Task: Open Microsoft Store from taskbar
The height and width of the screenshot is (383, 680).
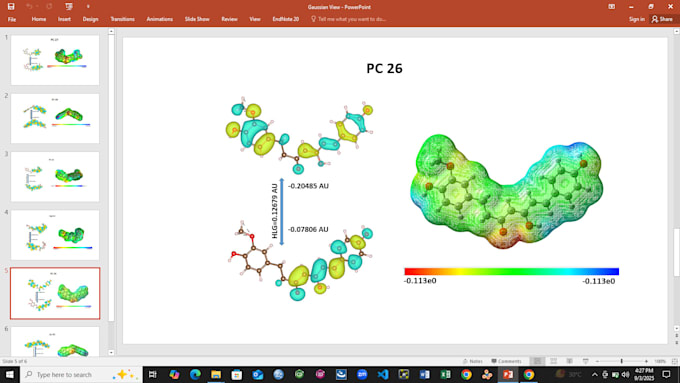Action: pyautogui.click(x=237, y=374)
